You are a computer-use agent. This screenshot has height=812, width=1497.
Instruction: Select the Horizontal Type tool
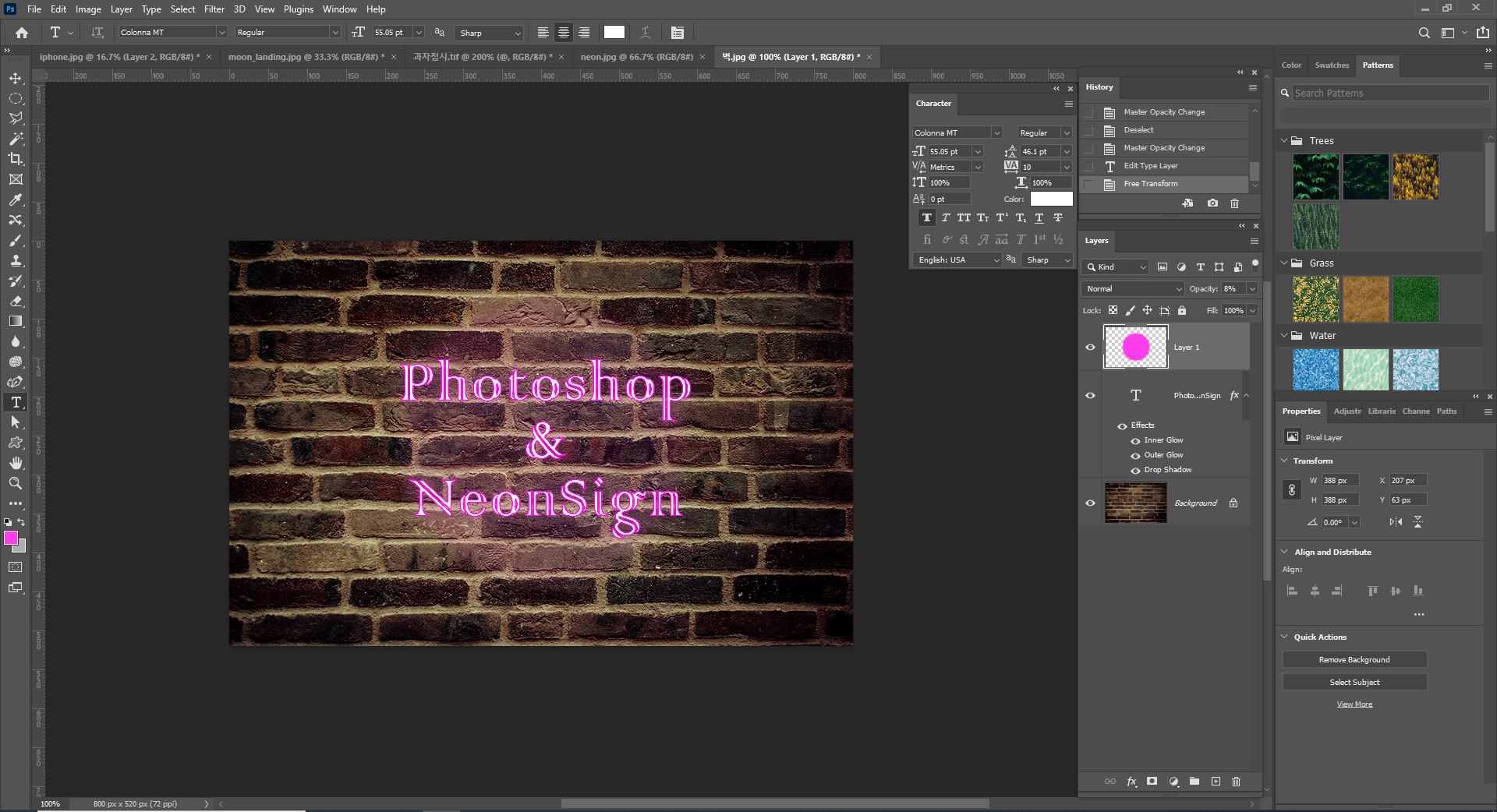(x=16, y=402)
